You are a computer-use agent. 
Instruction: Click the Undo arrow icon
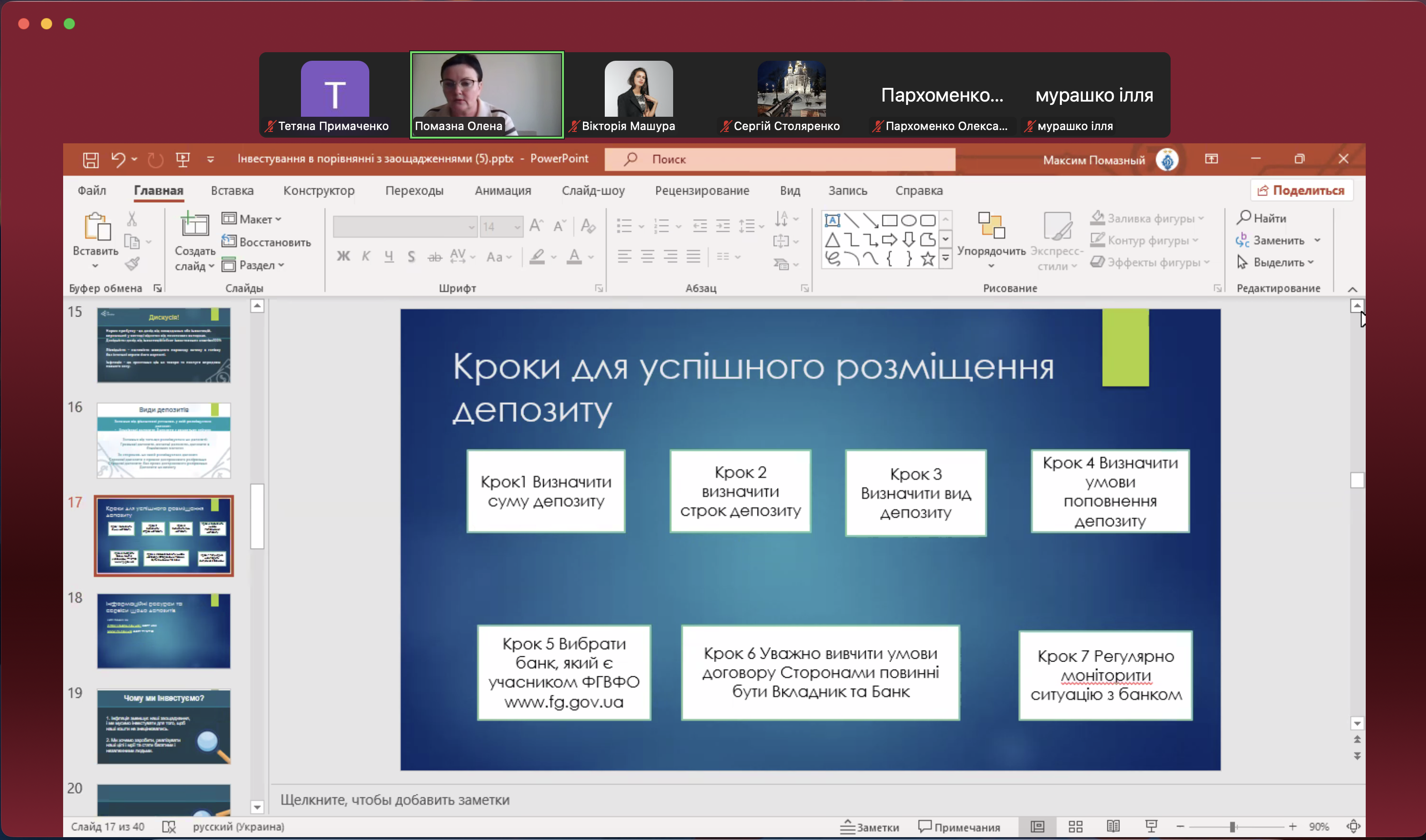(118, 159)
